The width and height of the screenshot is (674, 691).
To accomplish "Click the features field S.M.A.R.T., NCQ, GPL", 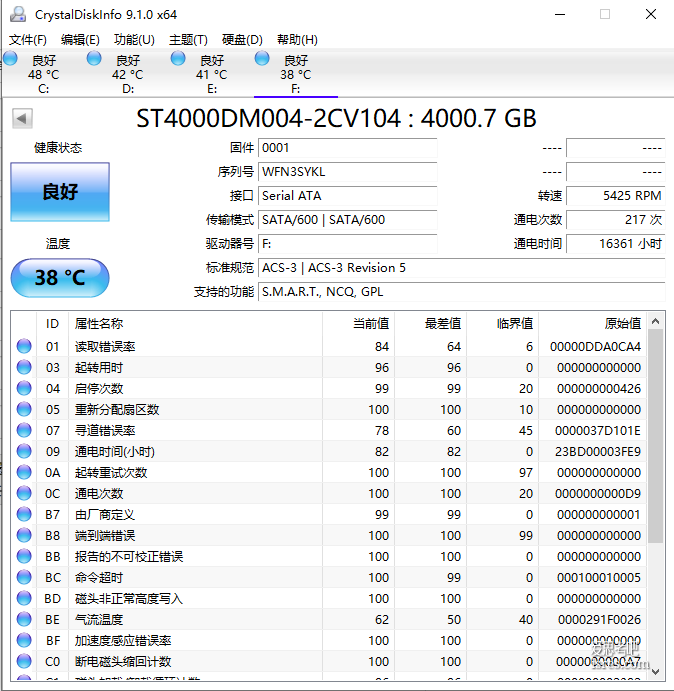I will [462, 292].
